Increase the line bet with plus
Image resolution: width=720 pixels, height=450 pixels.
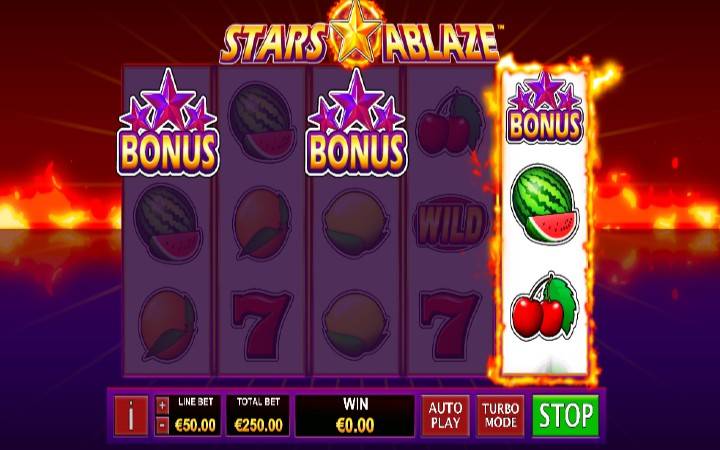click(x=162, y=405)
